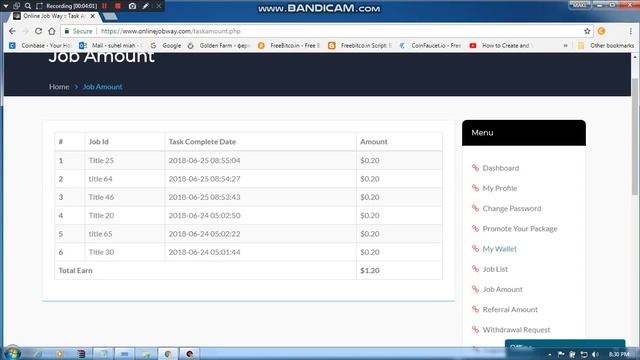The height and width of the screenshot is (360, 640).
Task: Open the Chrome three-dot menu
Action: [631, 31]
